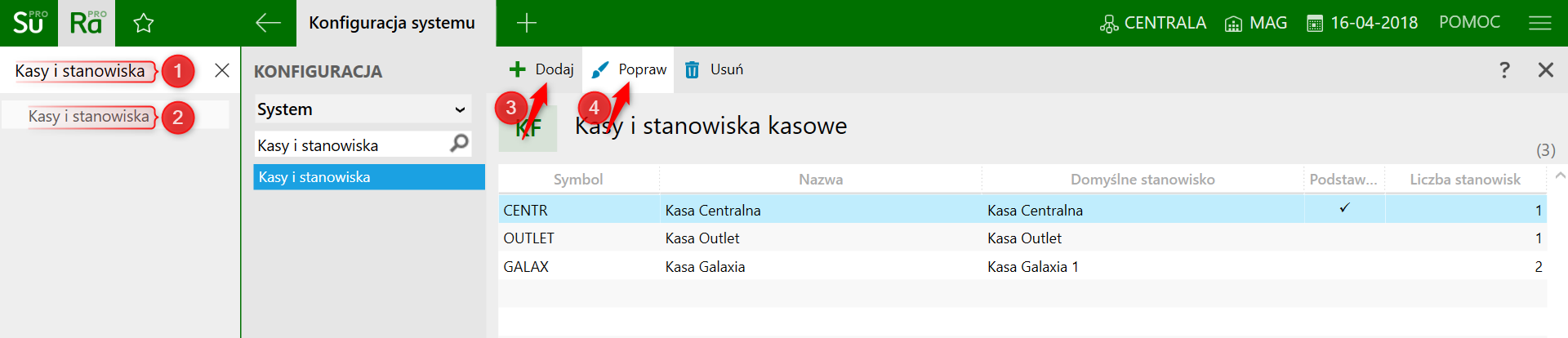Image resolution: width=1568 pixels, height=338 pixels.
Task: Click the date 16-04-2018 picker
Action: click(1362, 23)
